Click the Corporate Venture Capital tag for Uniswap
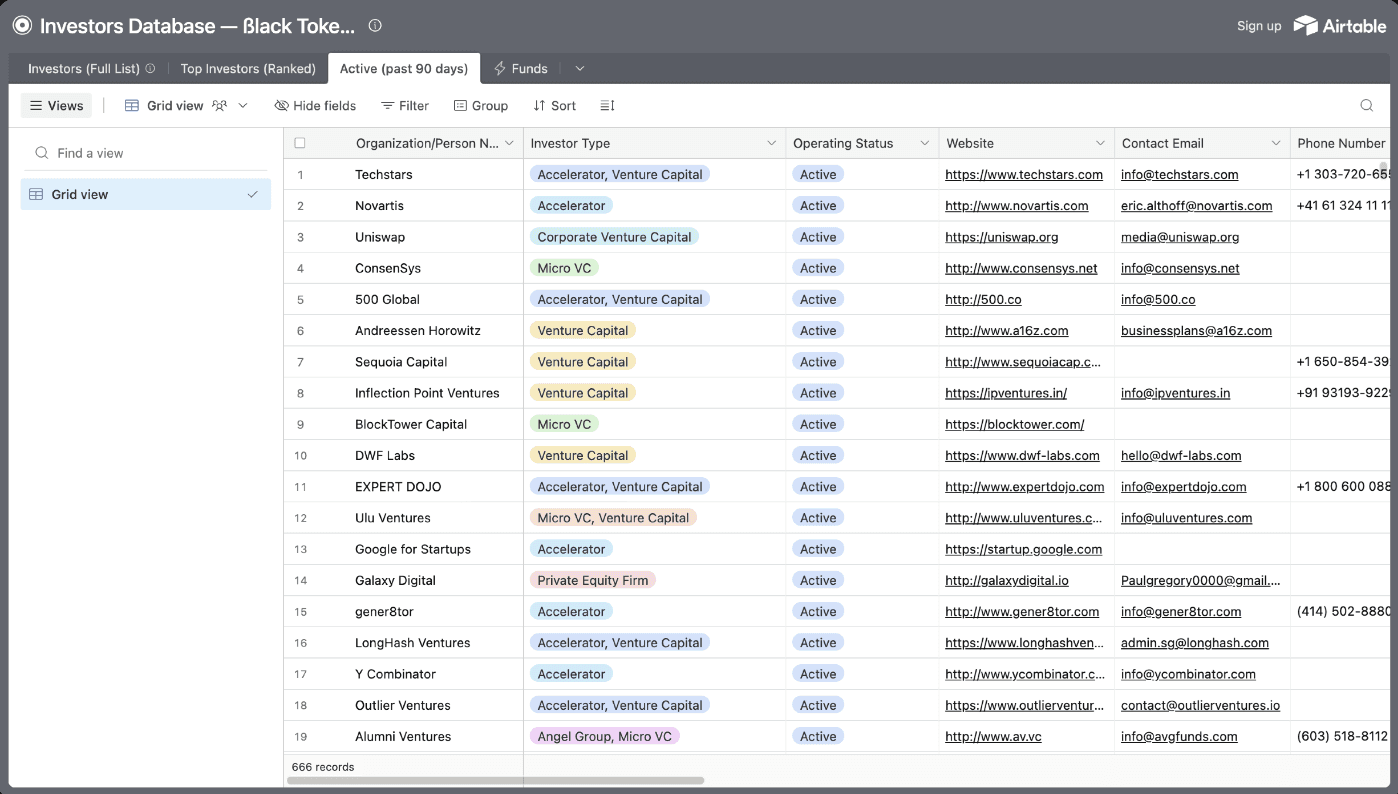1398x794 pixels. click(614, 237)
